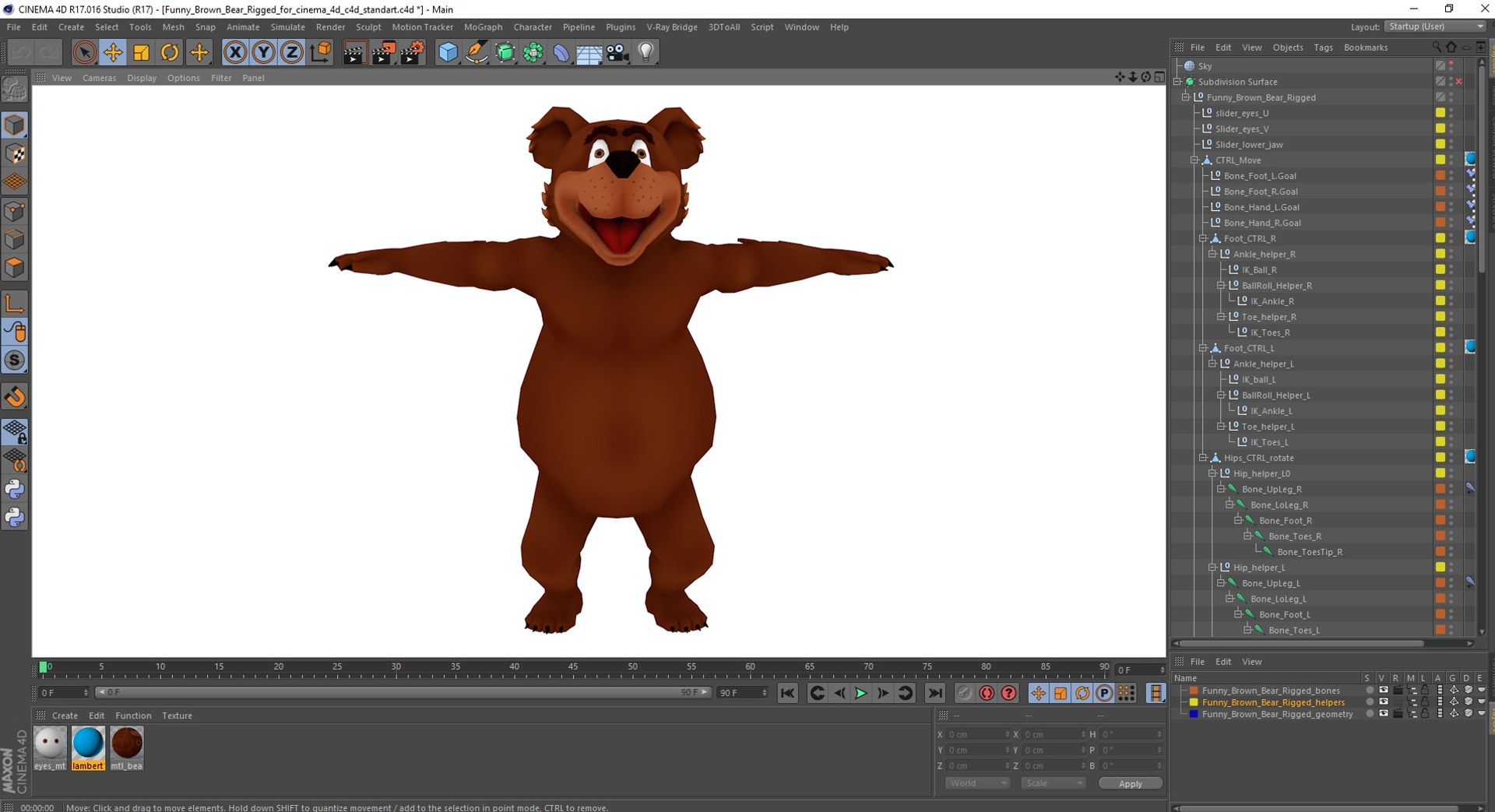Viewport: 1495px width, 812px height.
Task: Click the X position coordinate field
Action: click(978, 734)
